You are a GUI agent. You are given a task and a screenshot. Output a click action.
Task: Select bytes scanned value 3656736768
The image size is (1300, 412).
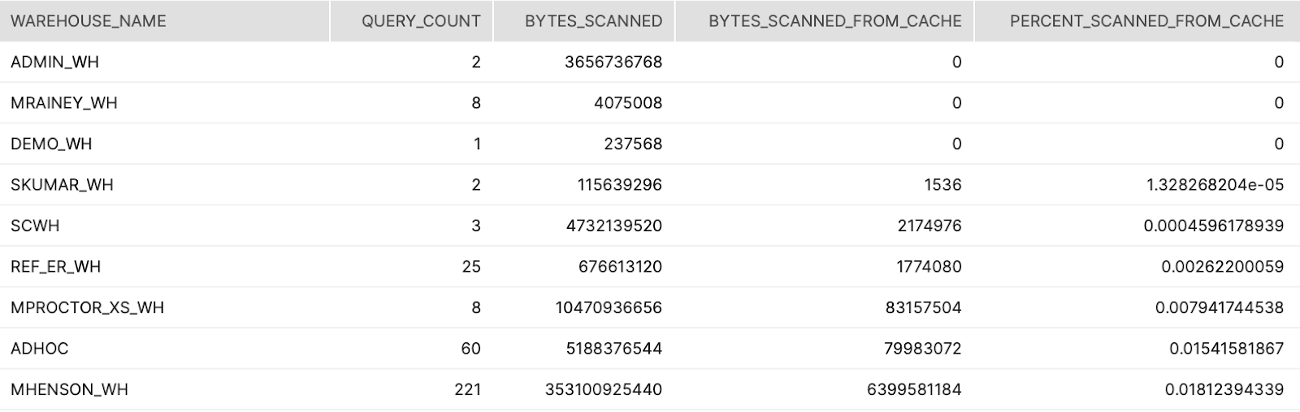point(611,62)
